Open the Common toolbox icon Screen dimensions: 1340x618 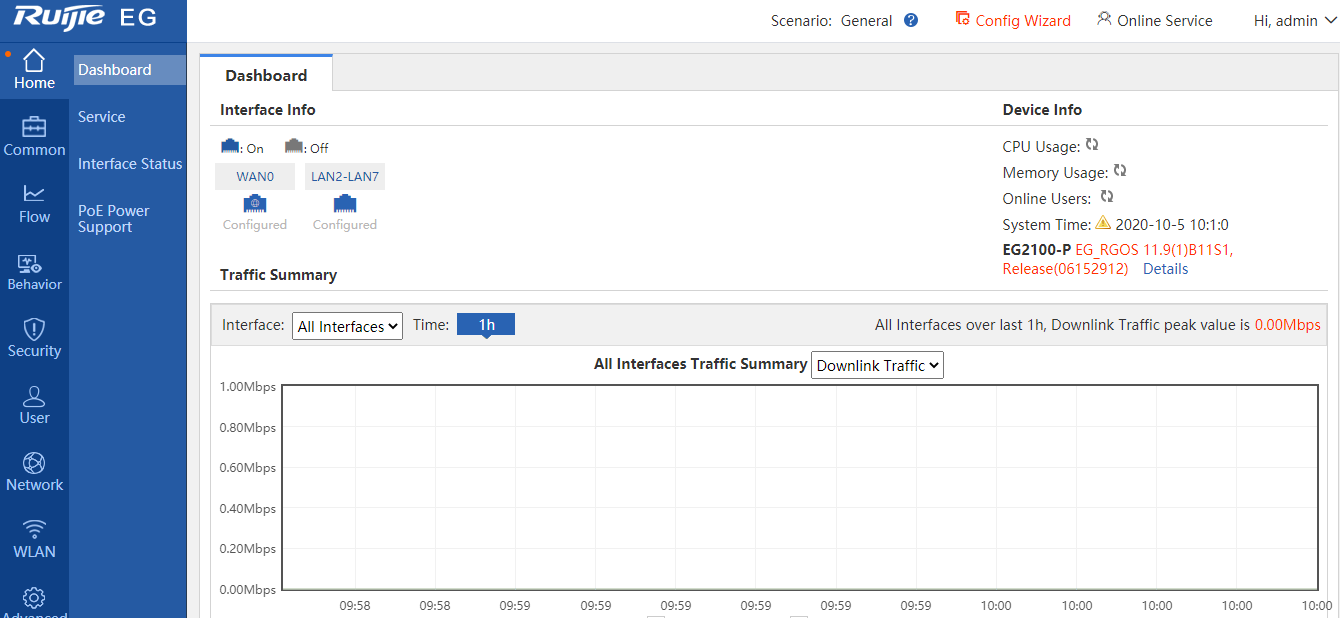34,127
